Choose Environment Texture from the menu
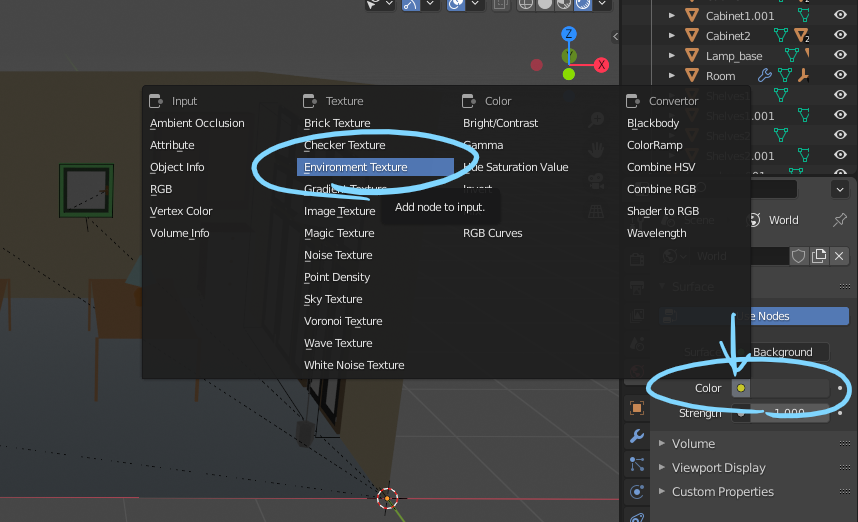Screen dimensions: 858x522 [375, 167]
